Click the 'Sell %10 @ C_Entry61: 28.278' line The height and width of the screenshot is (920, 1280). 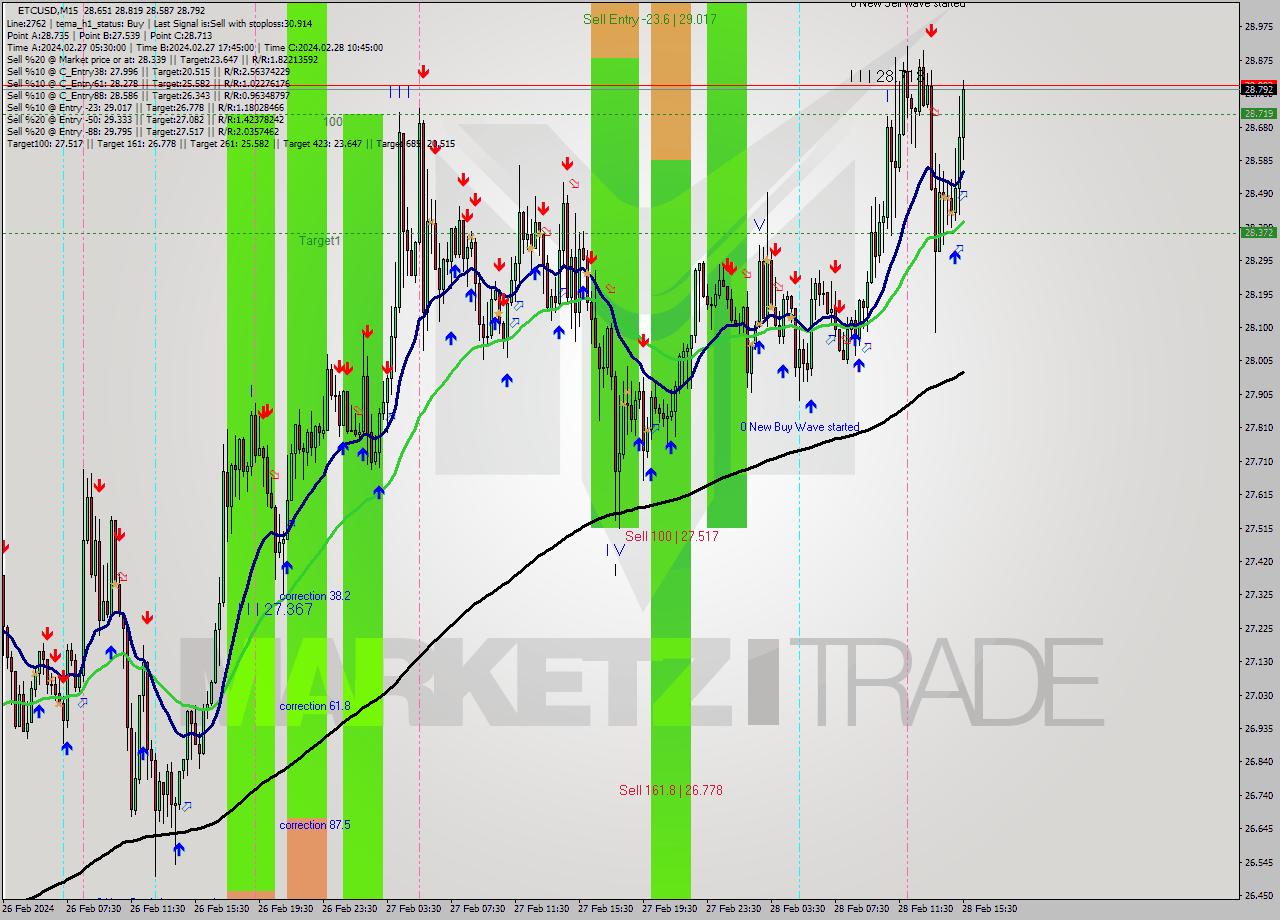coord(148,83)
